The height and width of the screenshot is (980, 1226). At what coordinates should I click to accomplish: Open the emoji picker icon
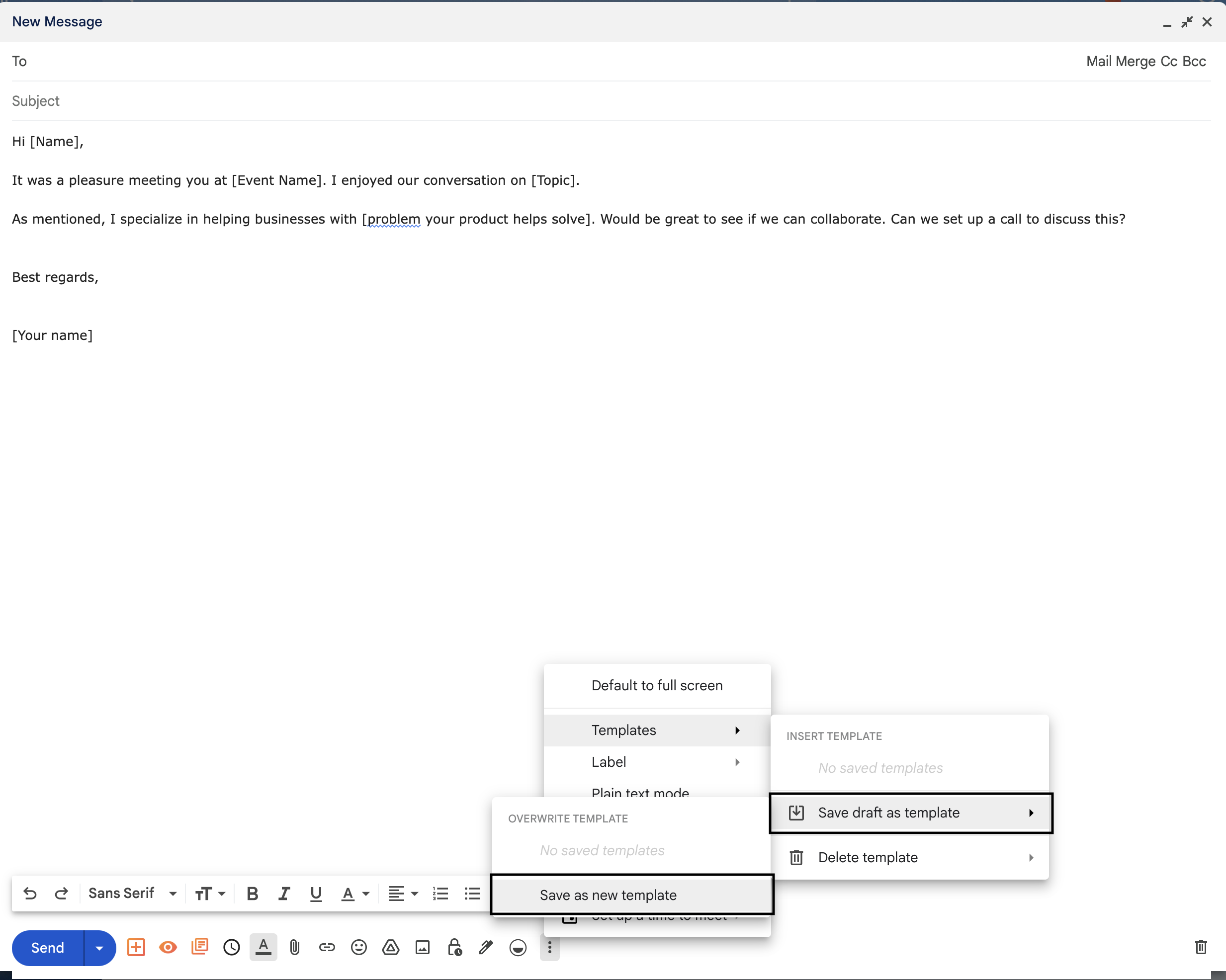point(358,947)
